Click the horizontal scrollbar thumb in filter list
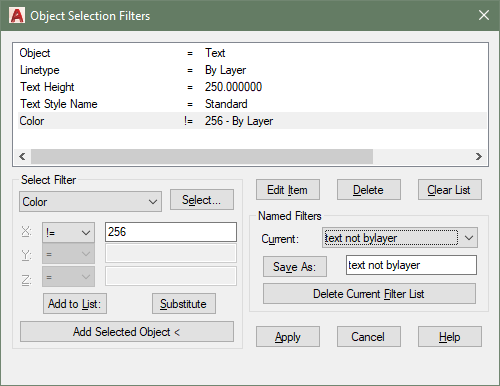The height and width of the screenshot is (386, 500). [202, 156]
